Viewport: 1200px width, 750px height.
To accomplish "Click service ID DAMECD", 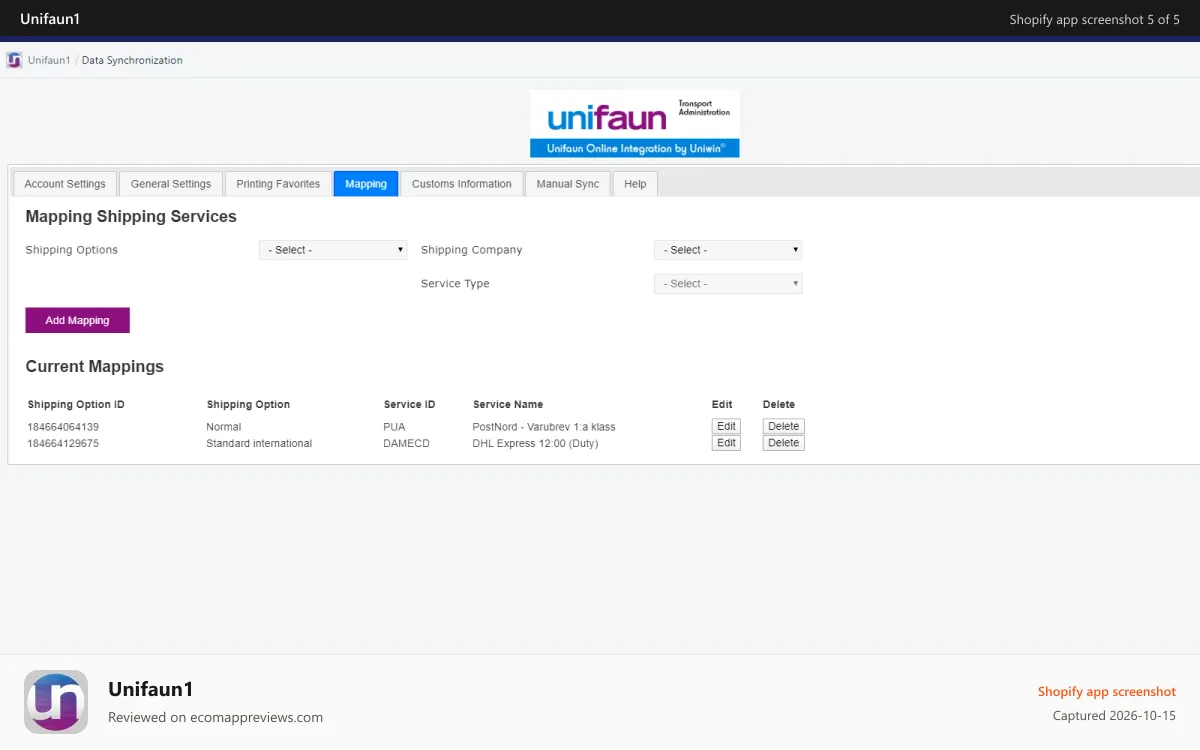I will coord(406,443).
